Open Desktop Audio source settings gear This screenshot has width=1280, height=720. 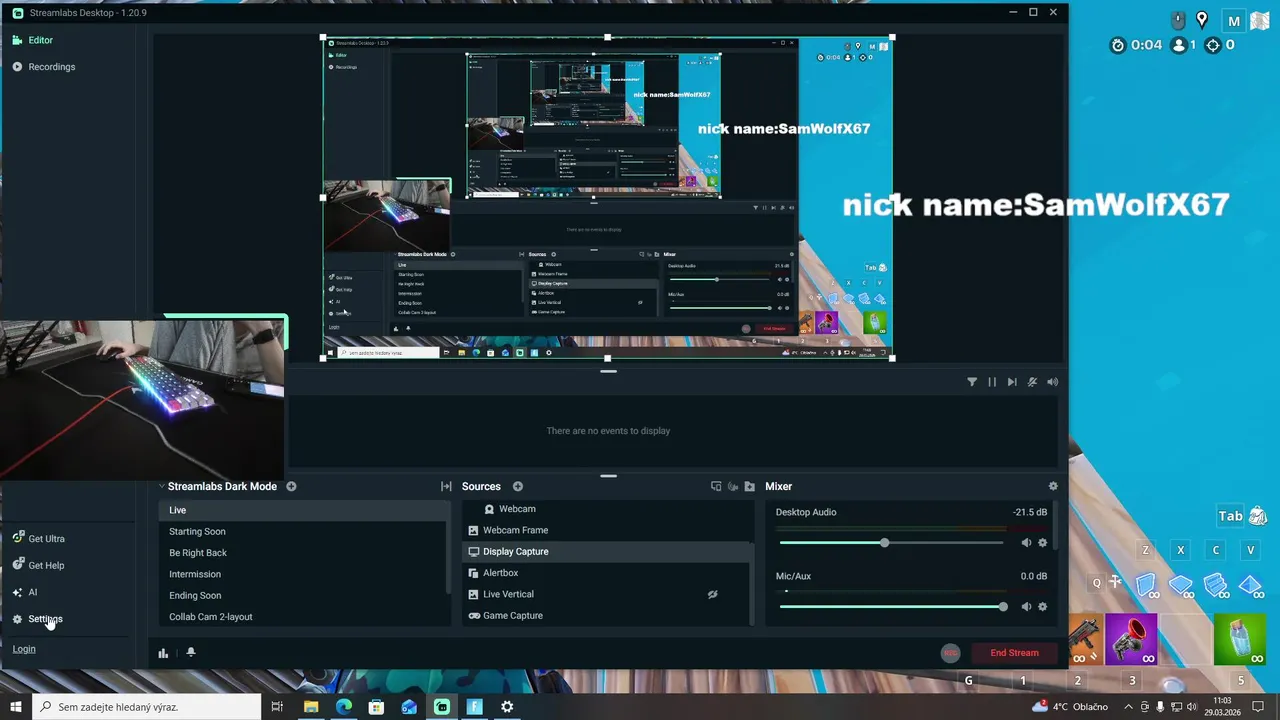pyautogui.click(x=1043, y=543)
